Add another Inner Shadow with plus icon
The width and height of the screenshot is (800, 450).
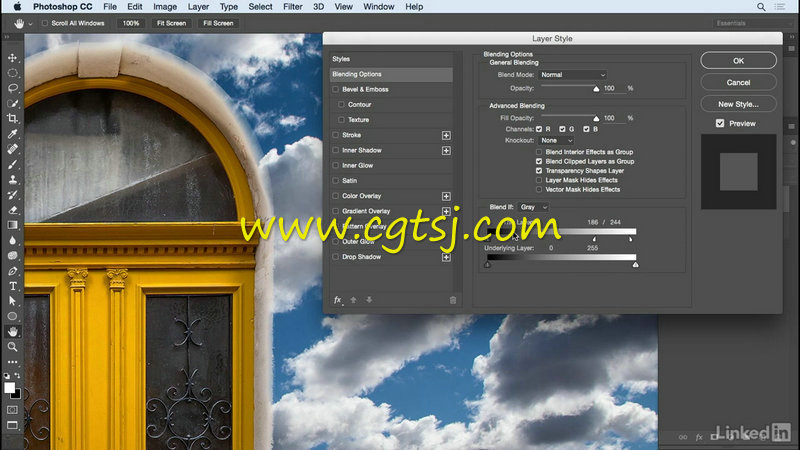(446, 151)
